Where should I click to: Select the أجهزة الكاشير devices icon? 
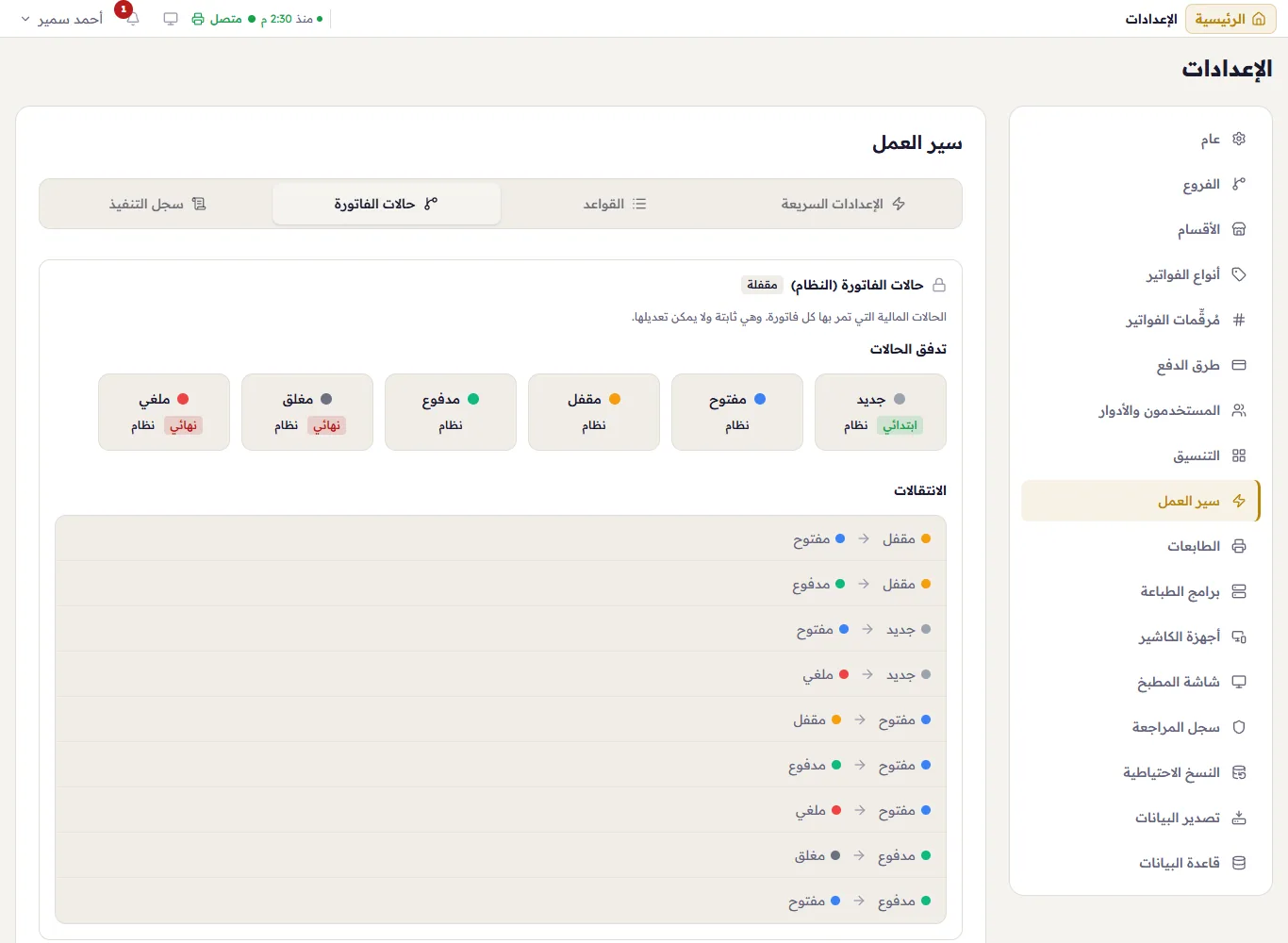point(1239,637)
